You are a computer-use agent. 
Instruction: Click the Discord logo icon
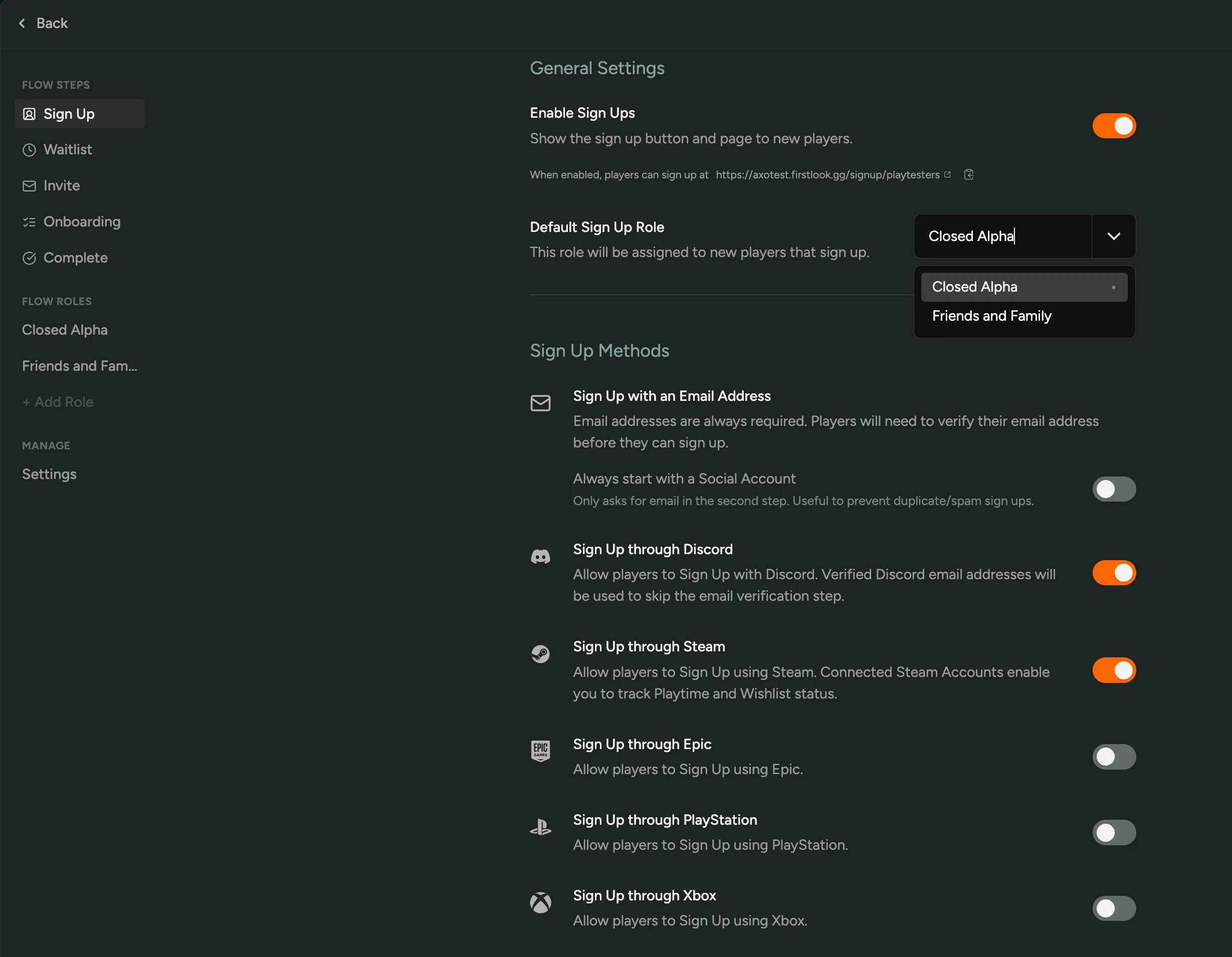tap(540, 557)
